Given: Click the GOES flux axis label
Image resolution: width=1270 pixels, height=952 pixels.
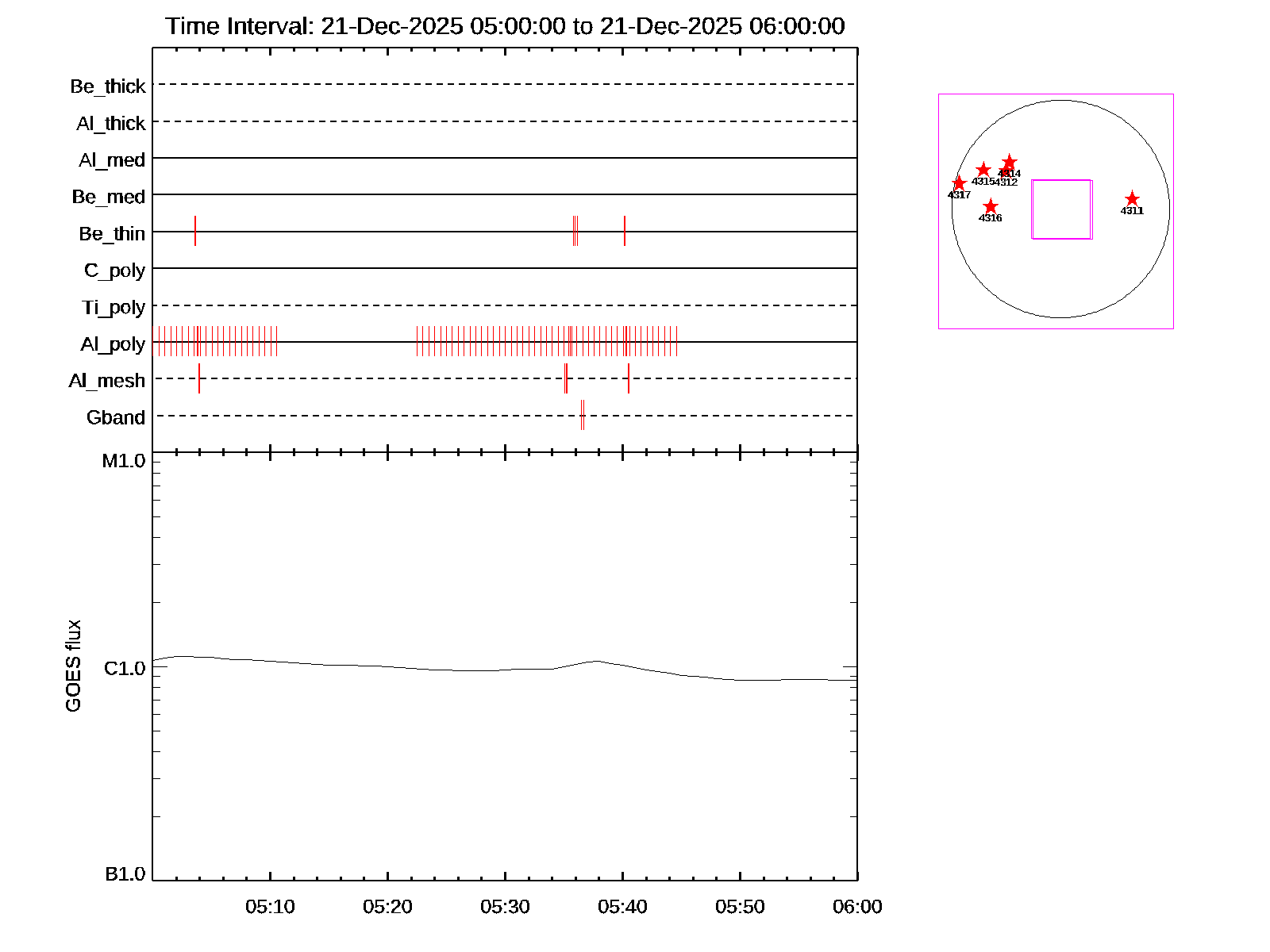Looking at the screenshot, I should tap(73, 666).
